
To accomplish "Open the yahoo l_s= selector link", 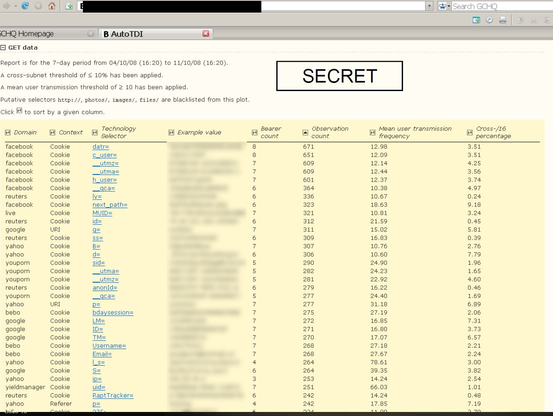I will [99, 362].
